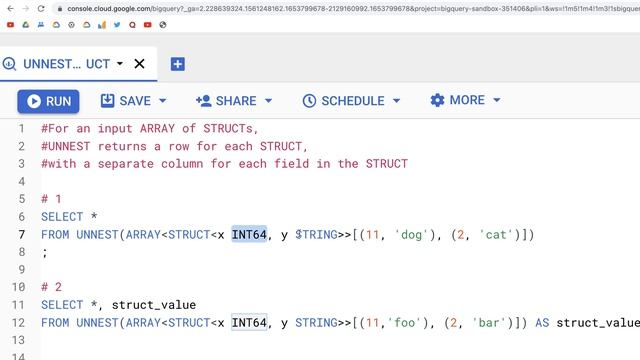The image size is (640, 360).
Task: Click the 'foo' string literal
Action: pyautogui.click(x=404, y=323)
